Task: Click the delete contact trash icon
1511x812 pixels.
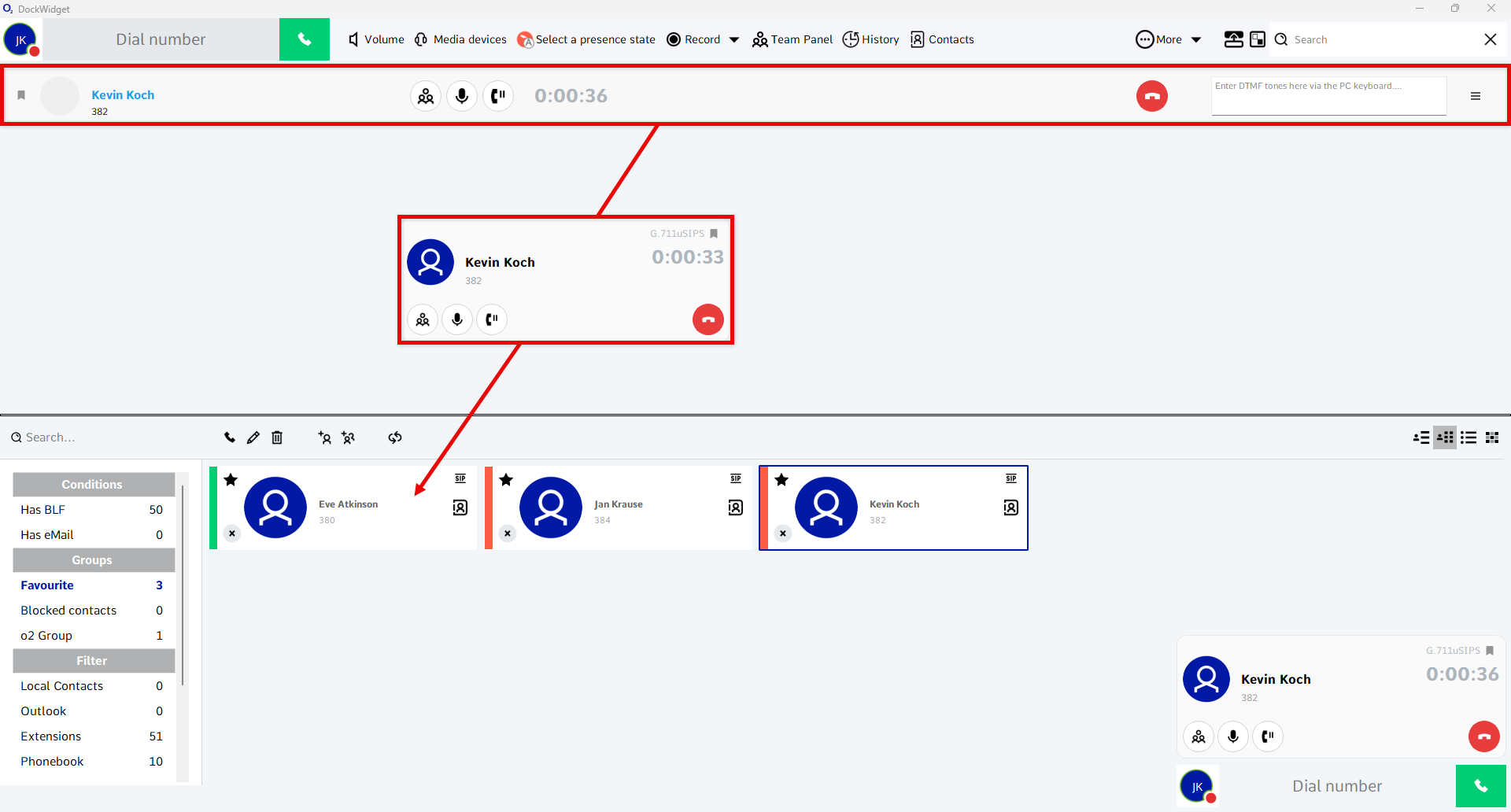Action: click(277, 437)
